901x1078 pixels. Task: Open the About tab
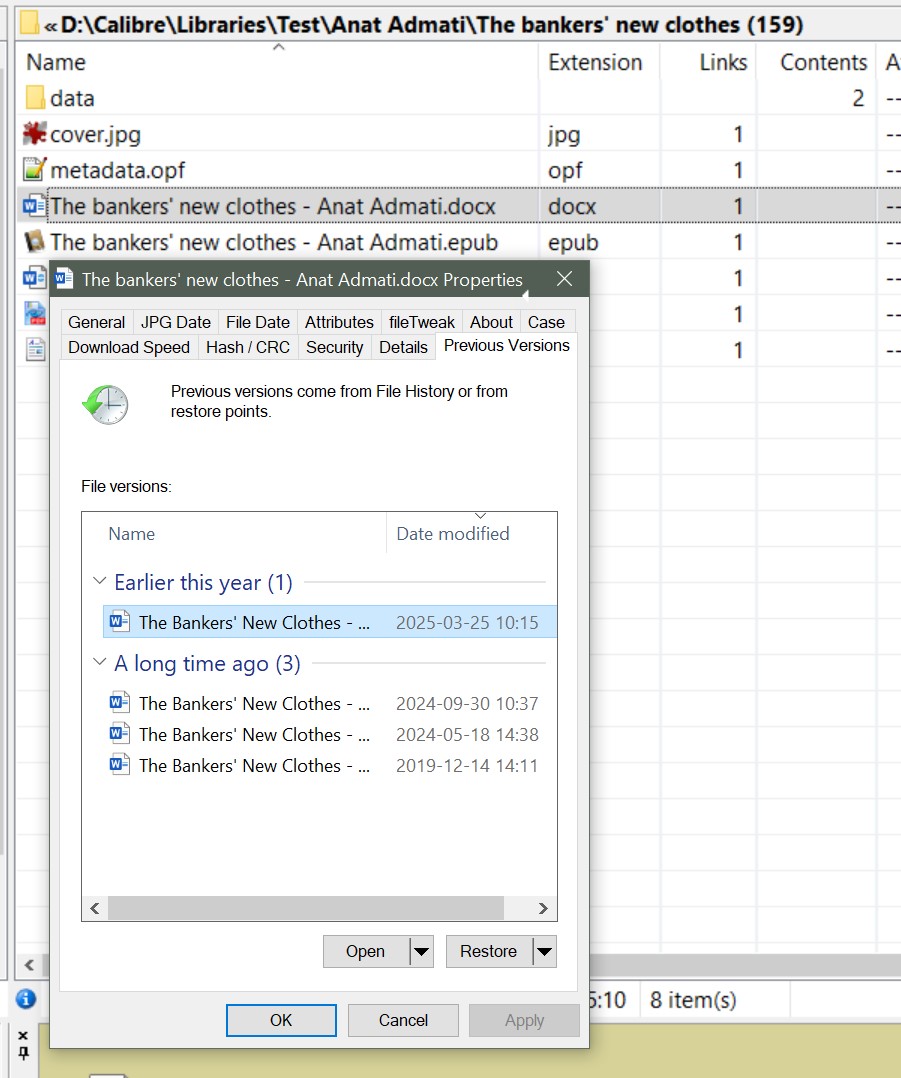(x=491, y=322)
